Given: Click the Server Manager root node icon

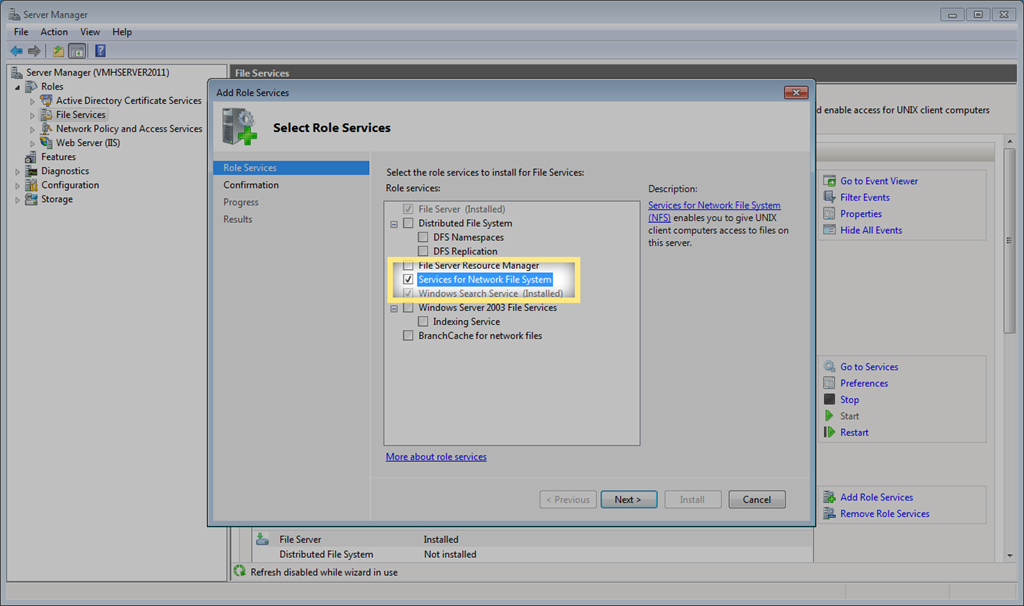Looking at the screenshot, I should coord(16,72).
